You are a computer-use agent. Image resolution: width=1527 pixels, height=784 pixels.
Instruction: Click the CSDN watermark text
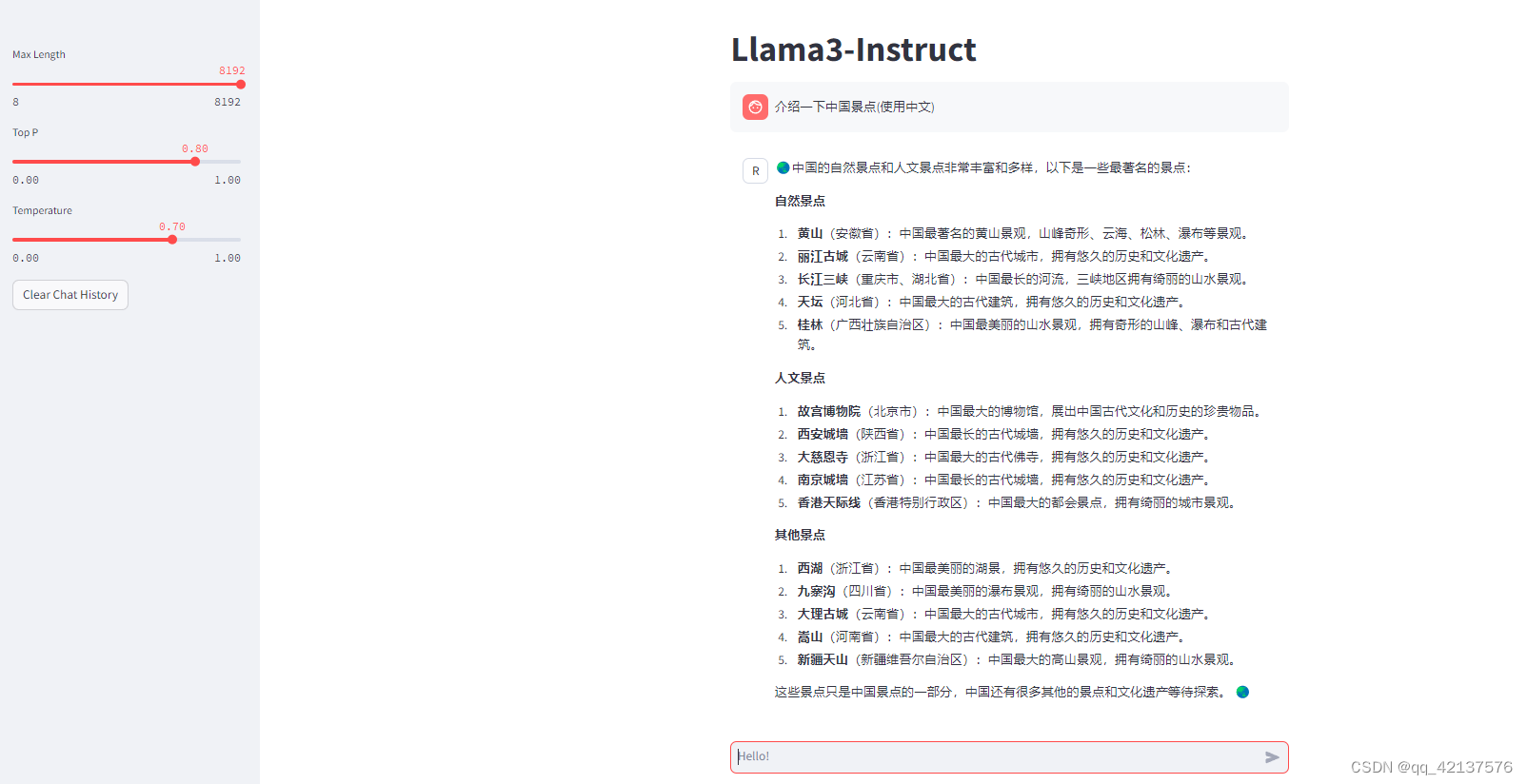click(x=1432, y=766)
